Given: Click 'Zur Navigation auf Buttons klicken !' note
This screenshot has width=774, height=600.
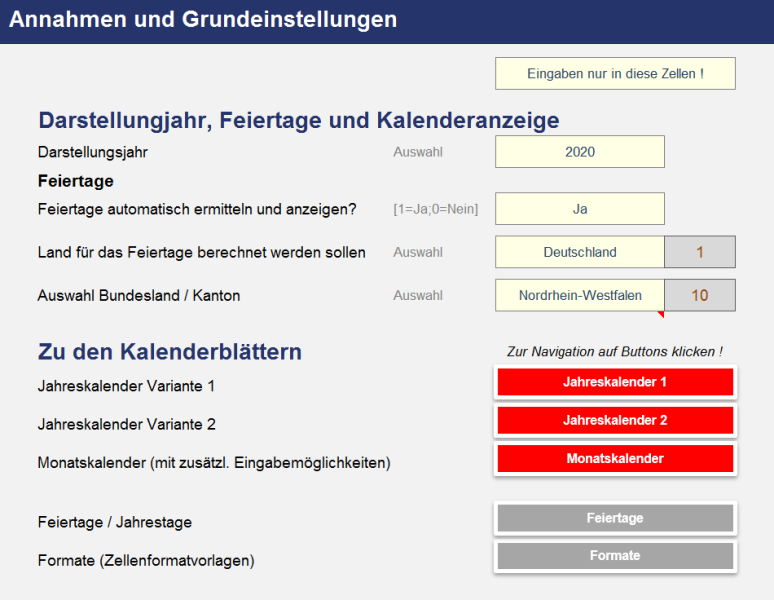Looking at the screenshot, I should pyautogui.click(x=615, y=352).
